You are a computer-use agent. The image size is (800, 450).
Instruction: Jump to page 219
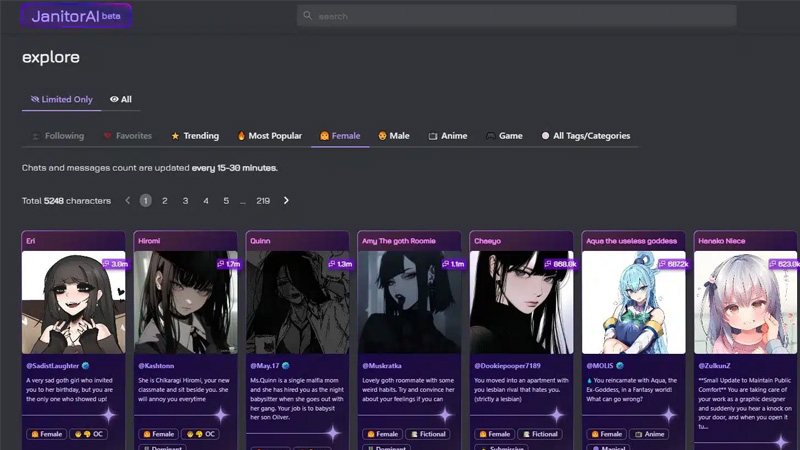263,201
